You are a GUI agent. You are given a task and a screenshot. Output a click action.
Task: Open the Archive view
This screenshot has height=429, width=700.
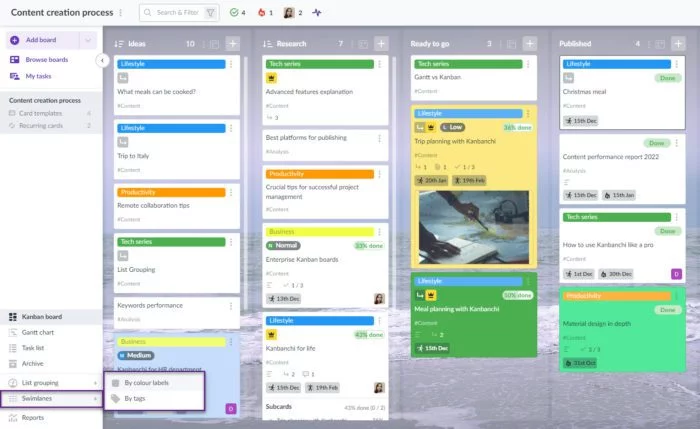32,363
